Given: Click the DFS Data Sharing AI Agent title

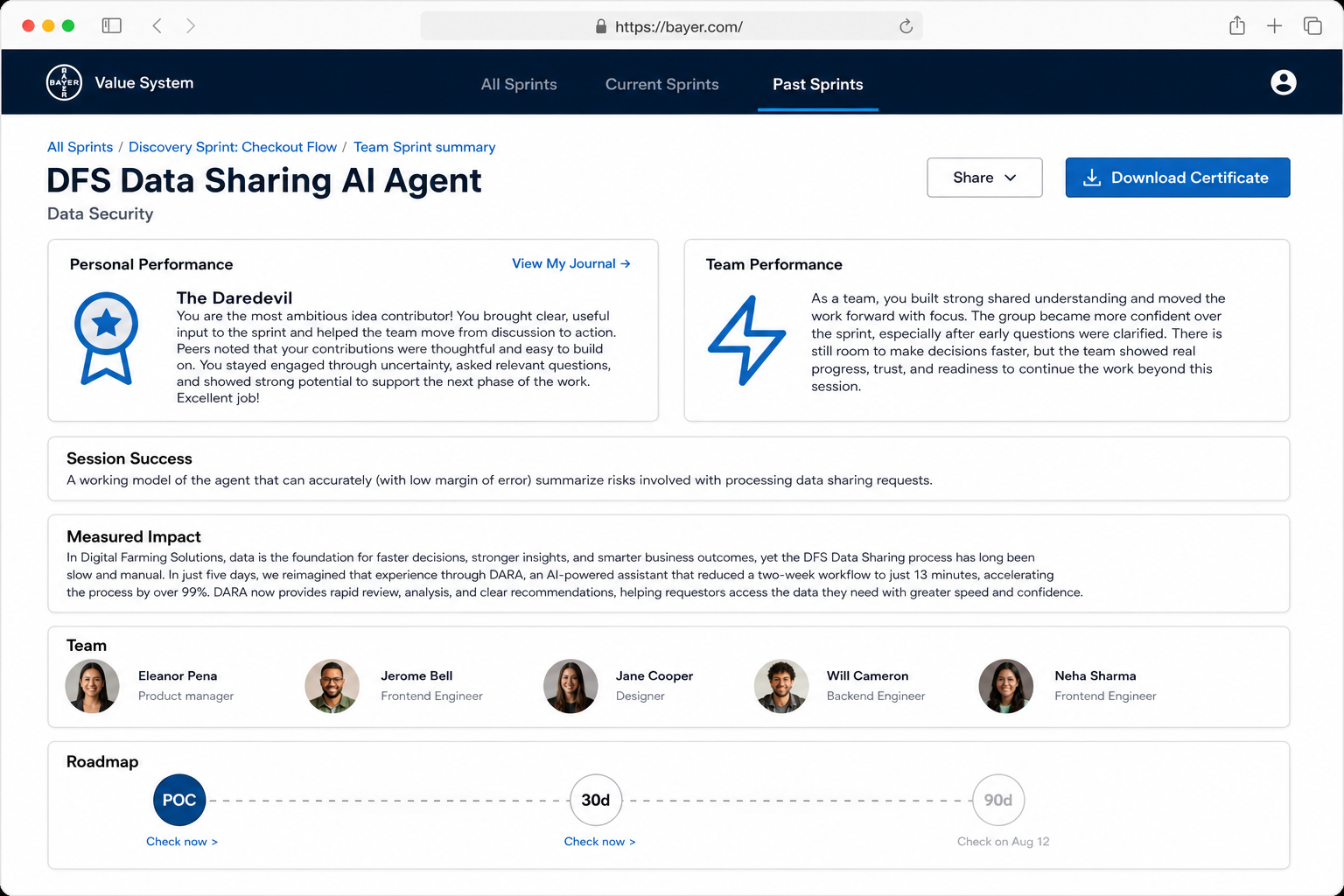Looking at the screenshot, I should coord(264,180).
